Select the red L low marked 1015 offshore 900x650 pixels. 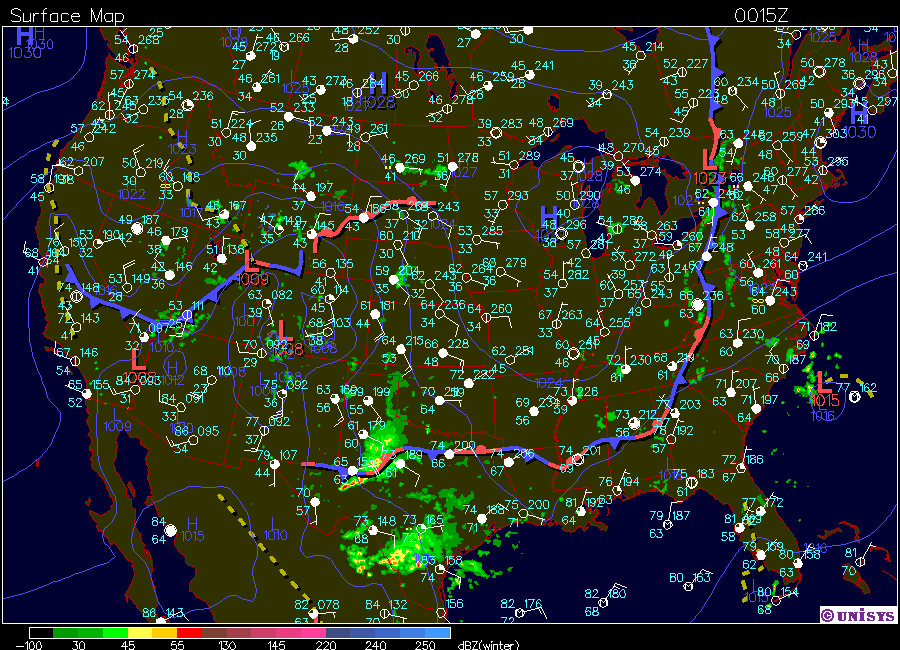point(820,381)
